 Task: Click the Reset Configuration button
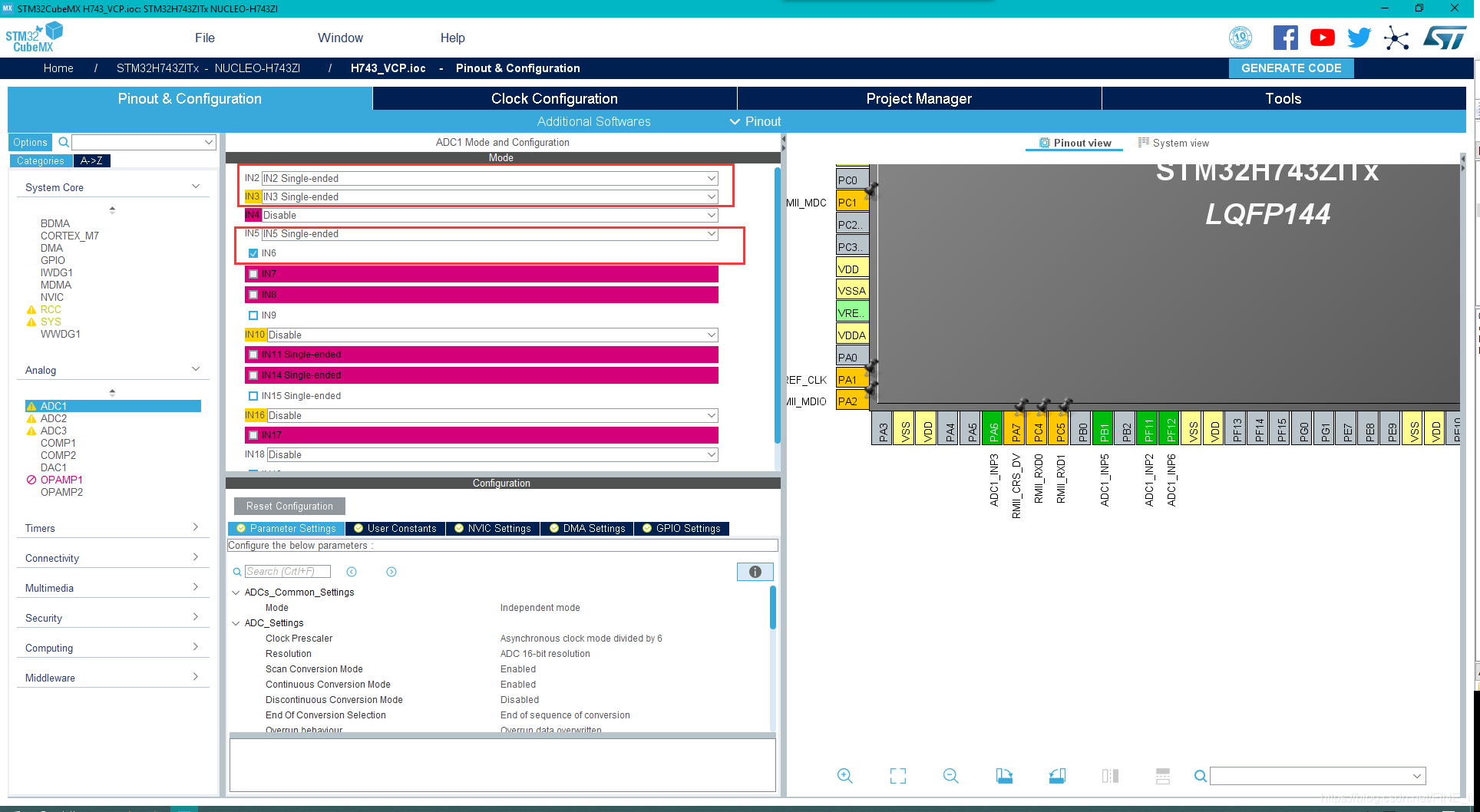click(289, 507)
